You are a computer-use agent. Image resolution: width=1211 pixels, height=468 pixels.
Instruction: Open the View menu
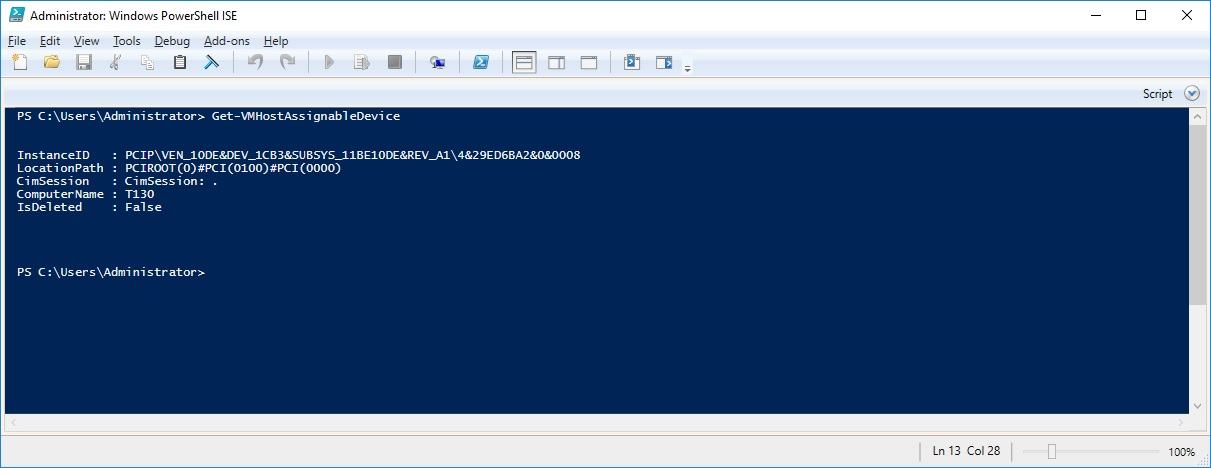[87, 41]
